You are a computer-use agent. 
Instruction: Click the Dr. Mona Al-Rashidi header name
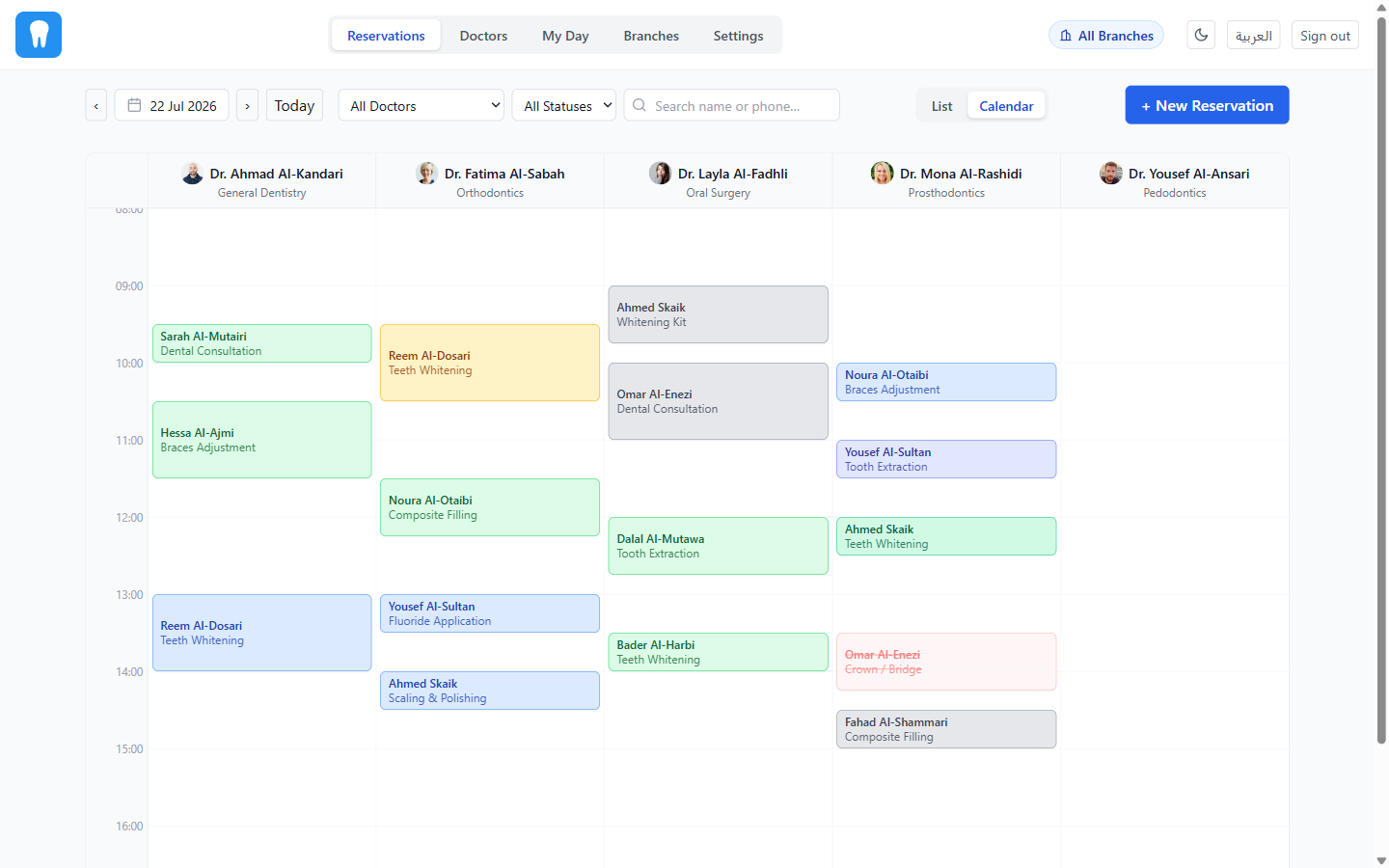pyautogui.click(x=961, y=174)
